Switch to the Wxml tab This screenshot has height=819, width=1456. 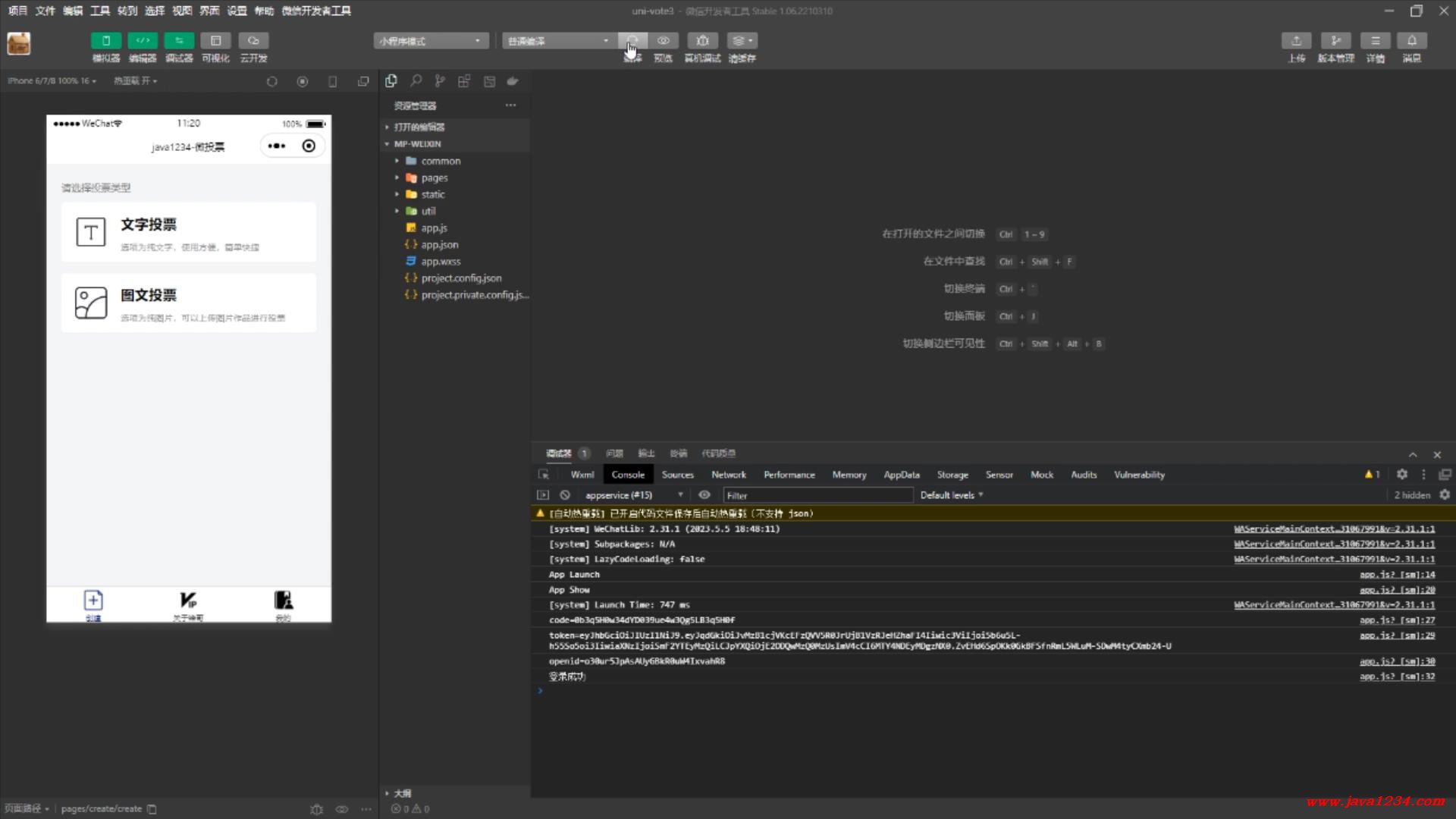point(582,475)
